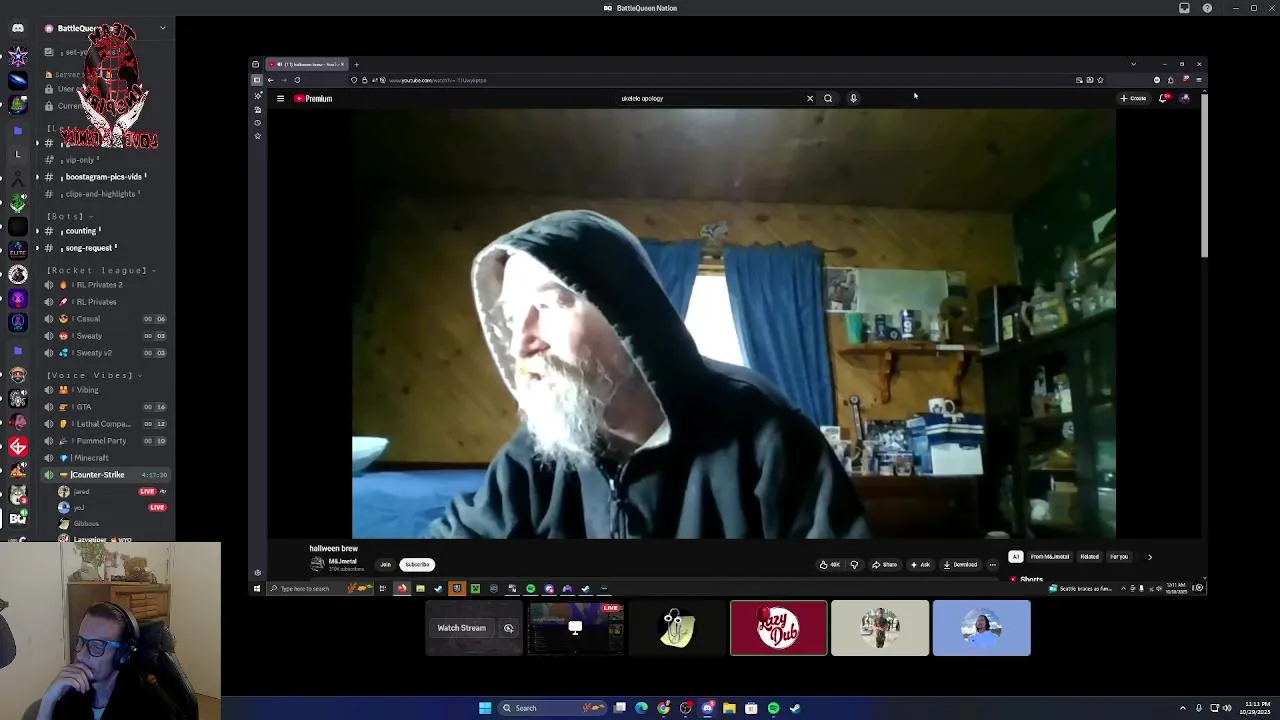This screenshot has width=1280, height=720.
Task: Go to YouTube Premium home logo
Action: point(313,98)
